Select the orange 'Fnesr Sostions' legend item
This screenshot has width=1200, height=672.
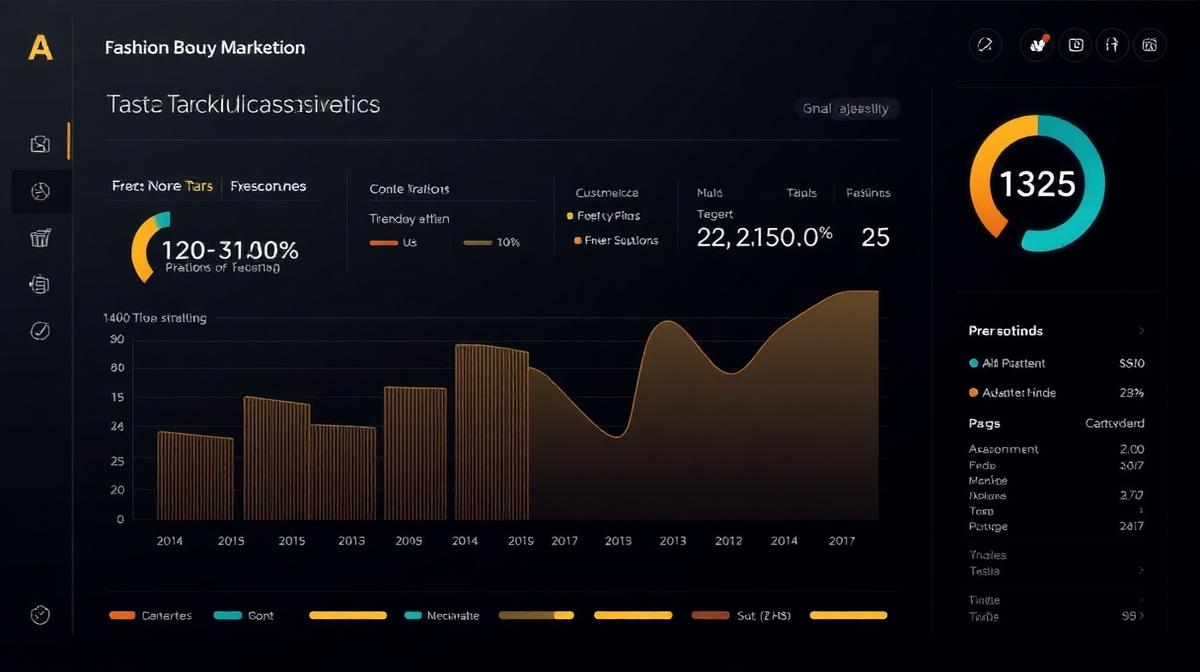[x=616, y=240]
